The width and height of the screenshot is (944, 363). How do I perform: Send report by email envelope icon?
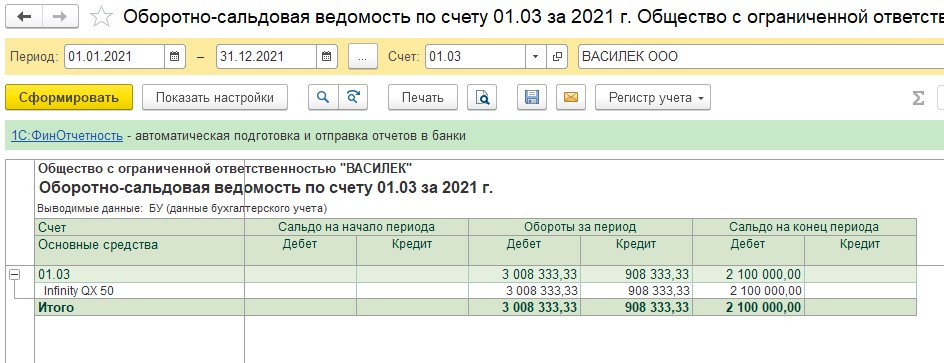click(x=571, y=98)
